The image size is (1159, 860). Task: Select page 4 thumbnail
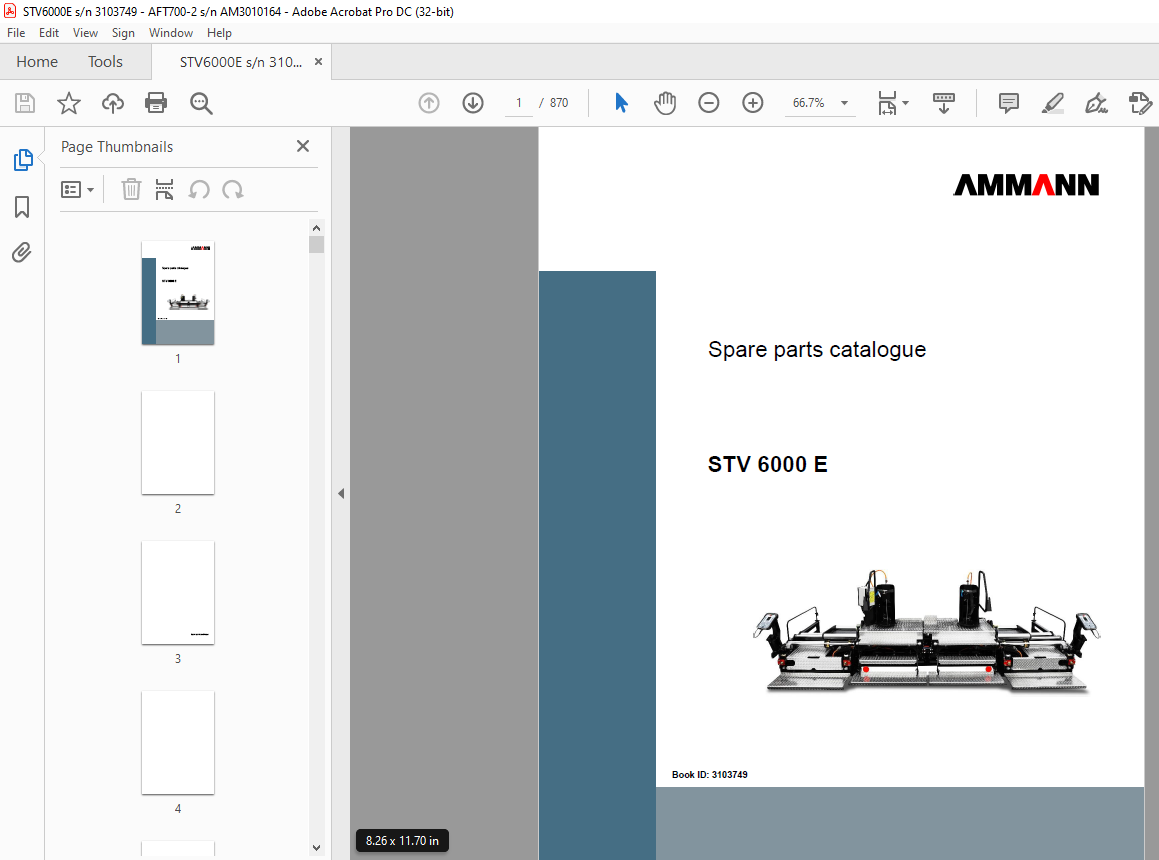178,743
